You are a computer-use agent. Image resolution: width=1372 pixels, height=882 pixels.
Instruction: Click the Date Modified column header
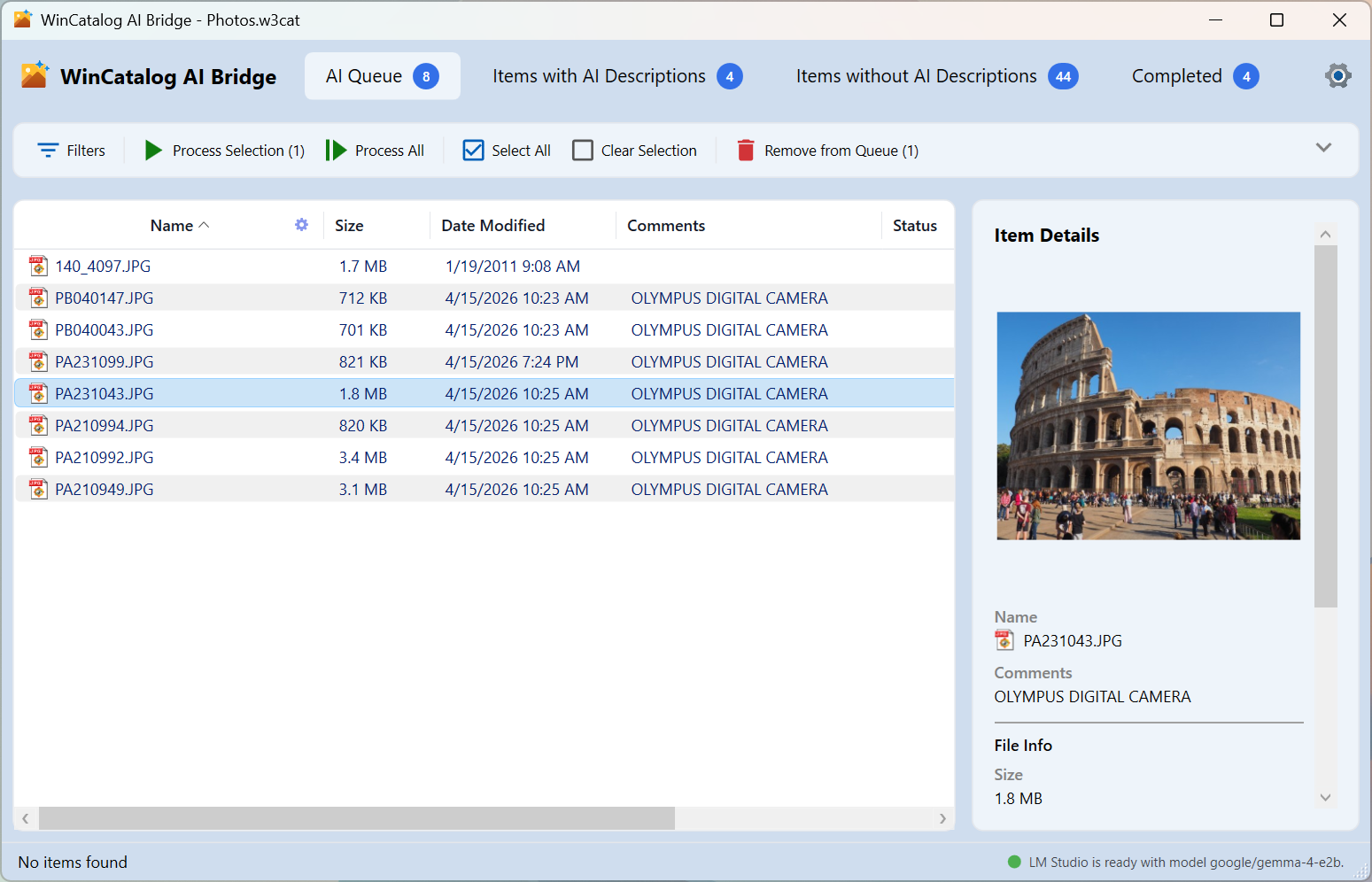tap(493, 226)
